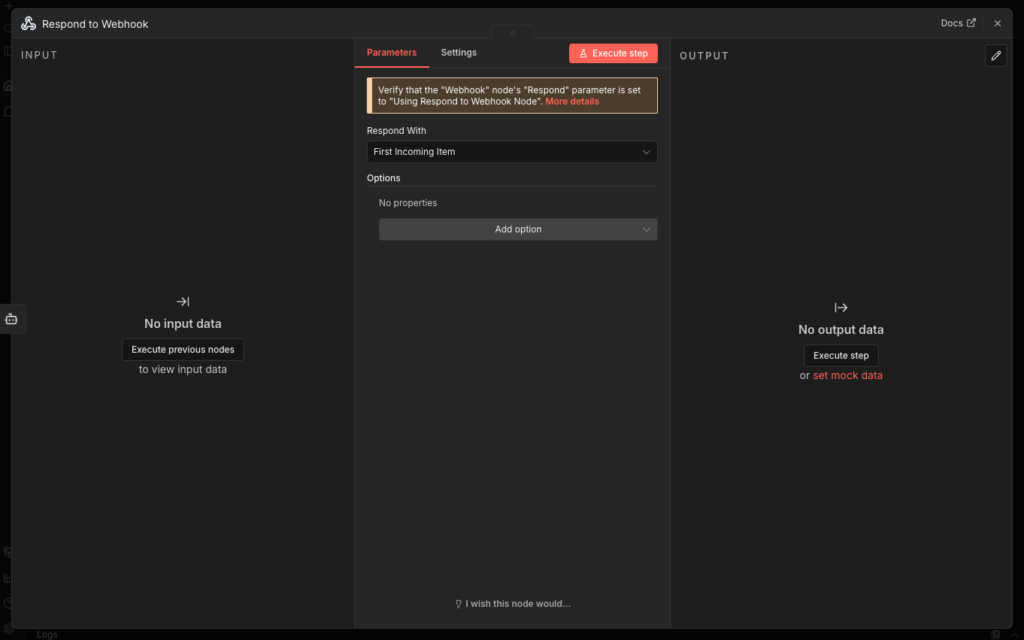Click the input arrow icon above No input data
1024x640 pixels.
point(183,301)
